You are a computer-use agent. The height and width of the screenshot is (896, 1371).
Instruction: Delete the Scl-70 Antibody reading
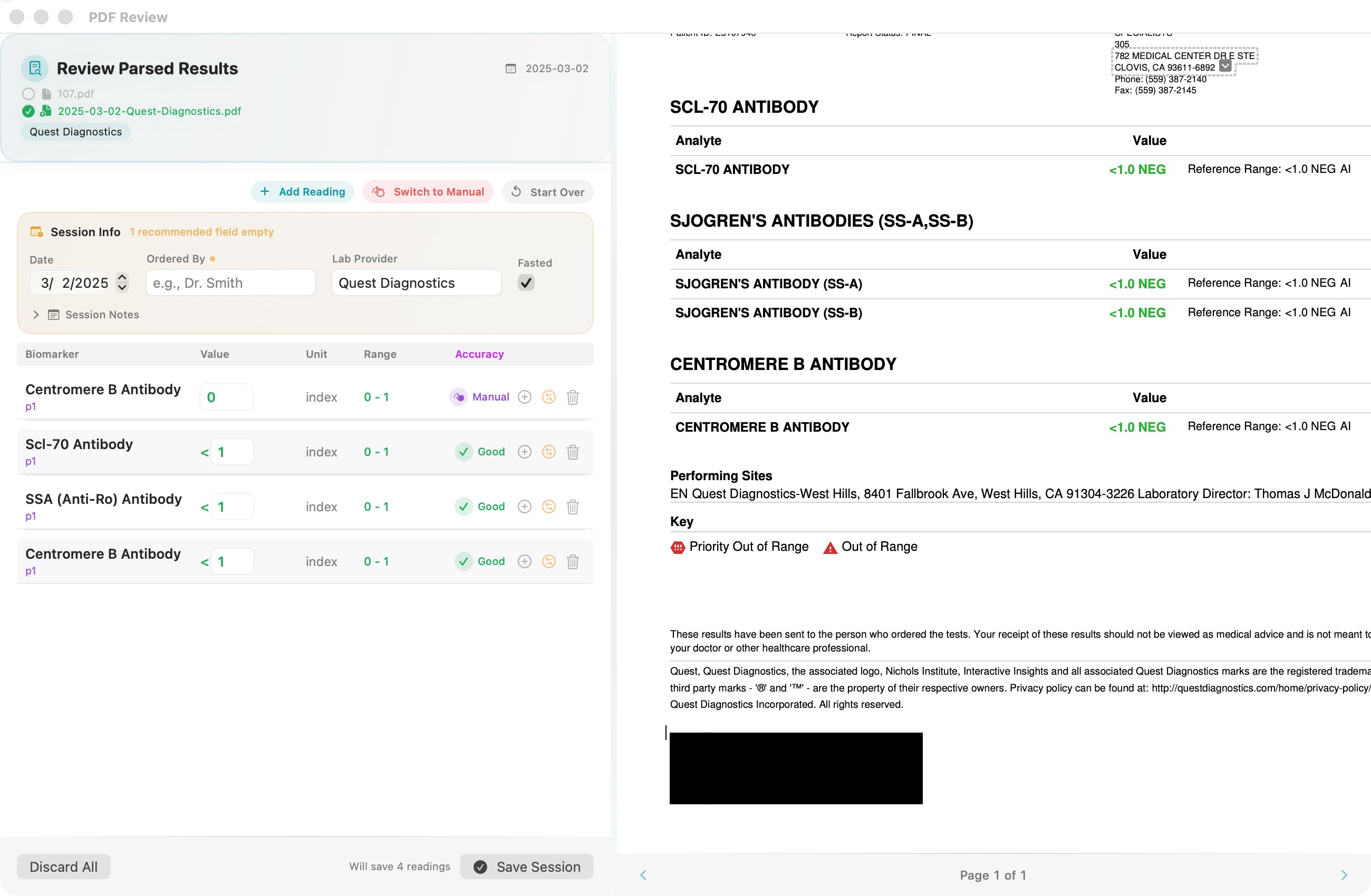(x=573, y=452)
